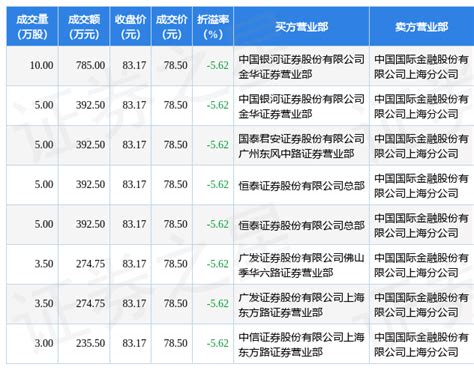The image size is (474, 370).
Task: Click the last row's -5.62 discount value
Action: (x=218, y=343)
